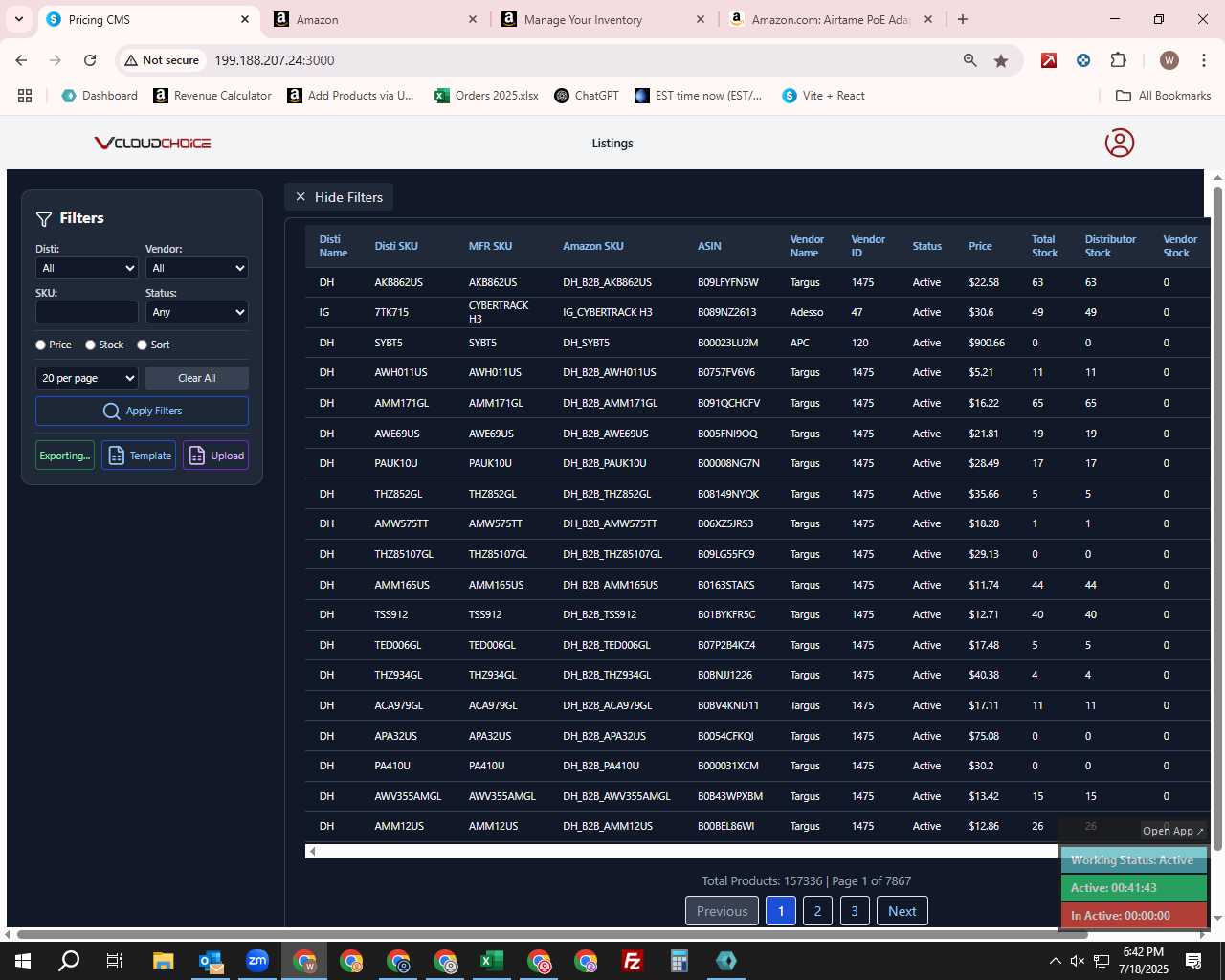Open the tab search chevron

point(18,19)
